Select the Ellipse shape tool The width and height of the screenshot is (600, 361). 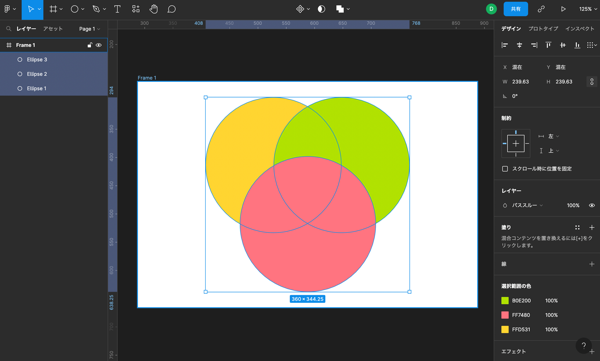pyautogui.click(x=75, y=9)
